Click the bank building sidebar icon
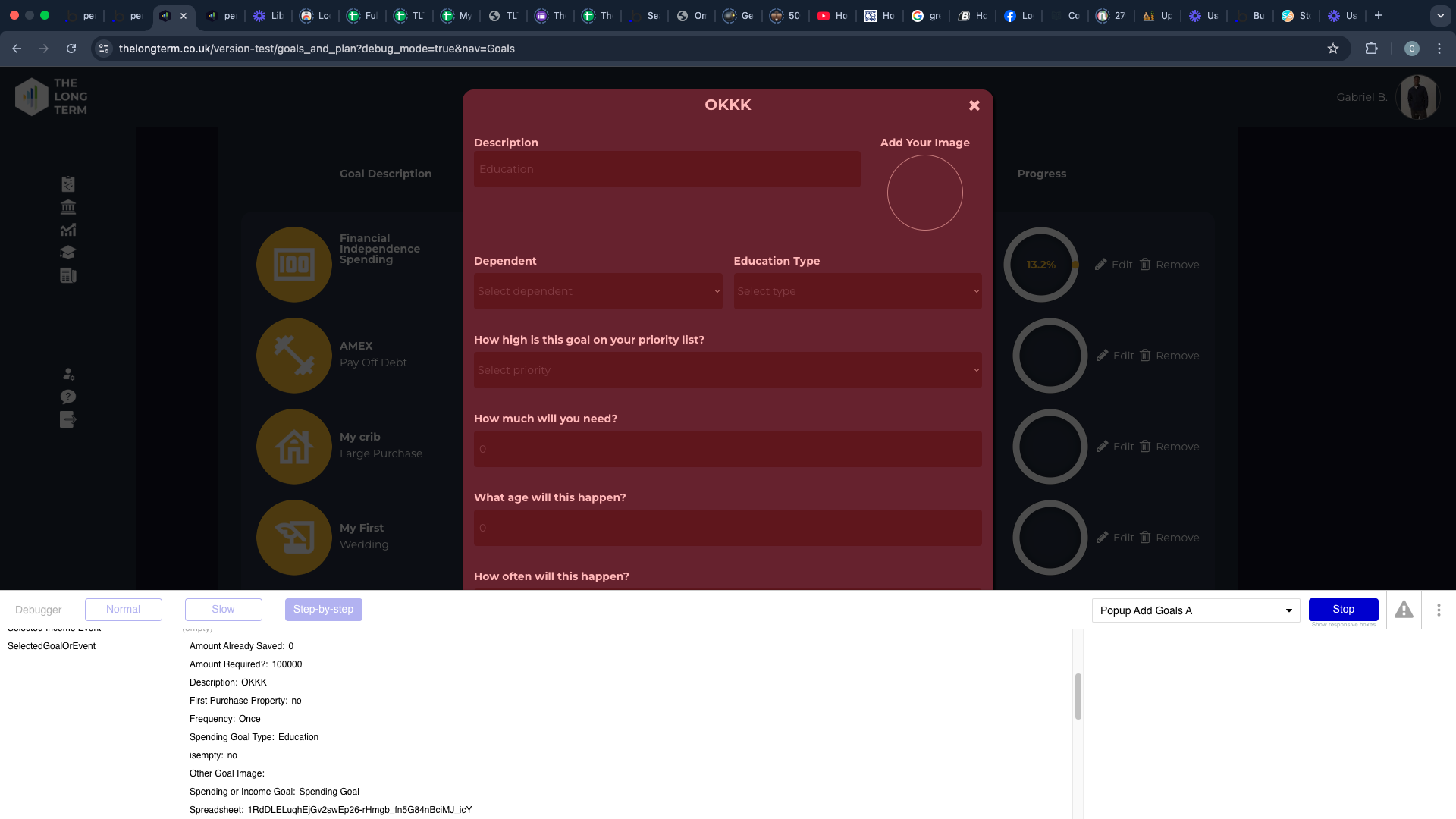This screenshot has width=1456, height=819. (68, 207)
